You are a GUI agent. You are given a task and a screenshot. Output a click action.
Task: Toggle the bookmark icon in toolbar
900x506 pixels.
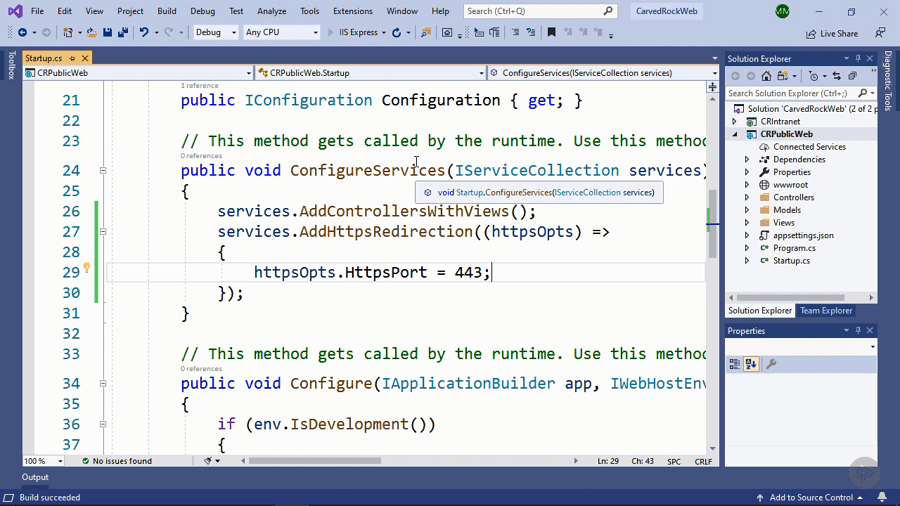pyautogui.click(x=552, y=33)
